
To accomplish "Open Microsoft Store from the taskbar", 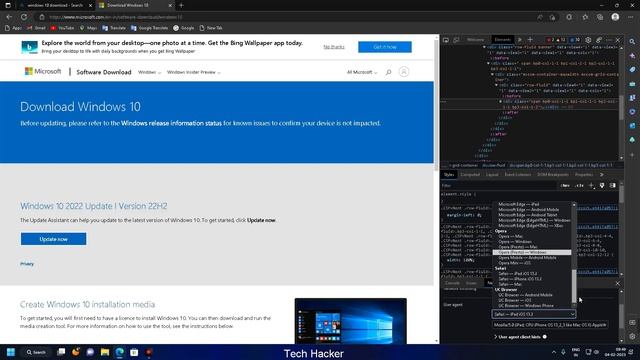I will (134, 352).
